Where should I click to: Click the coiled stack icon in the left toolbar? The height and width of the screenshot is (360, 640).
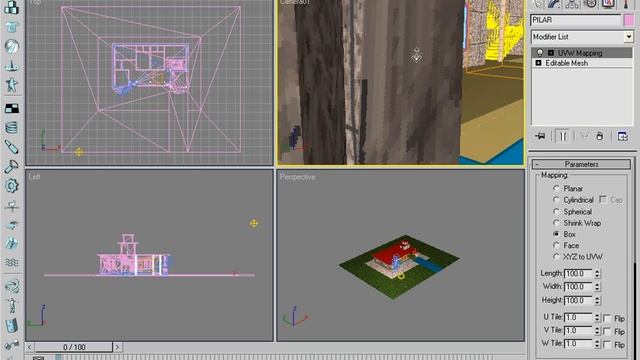pos(11,128)
